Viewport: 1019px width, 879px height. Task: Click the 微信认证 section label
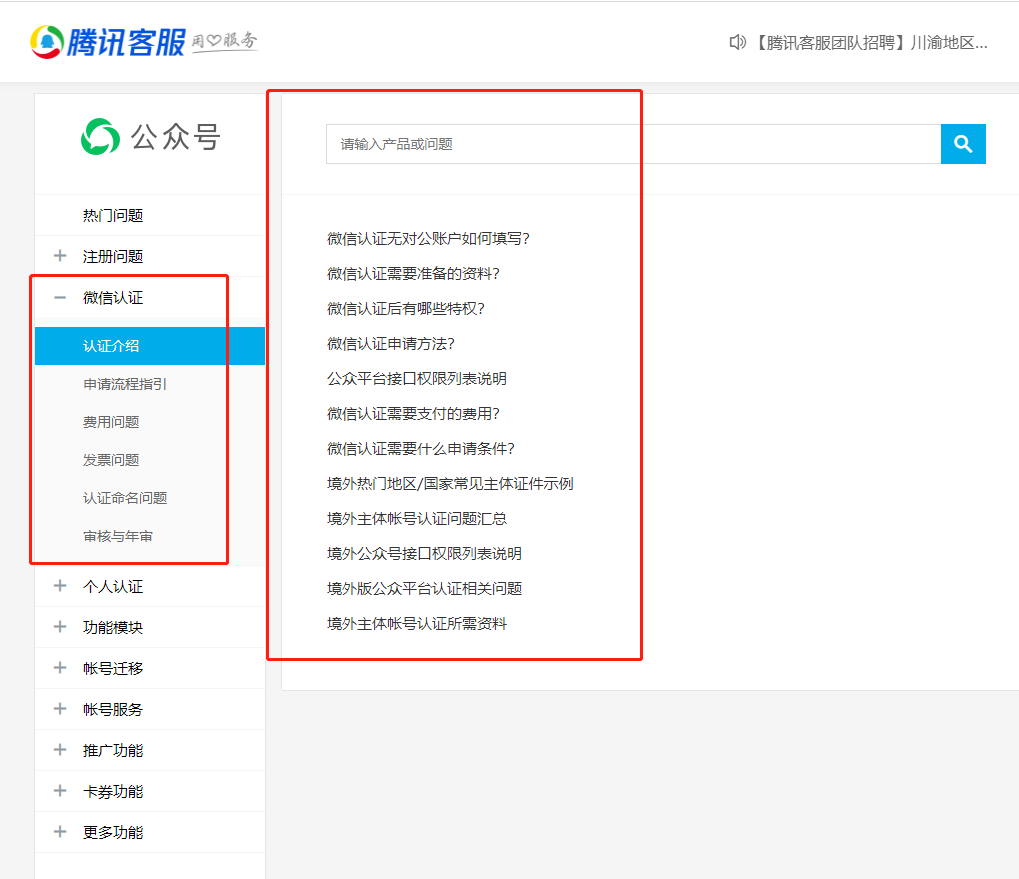pos(113,298)
